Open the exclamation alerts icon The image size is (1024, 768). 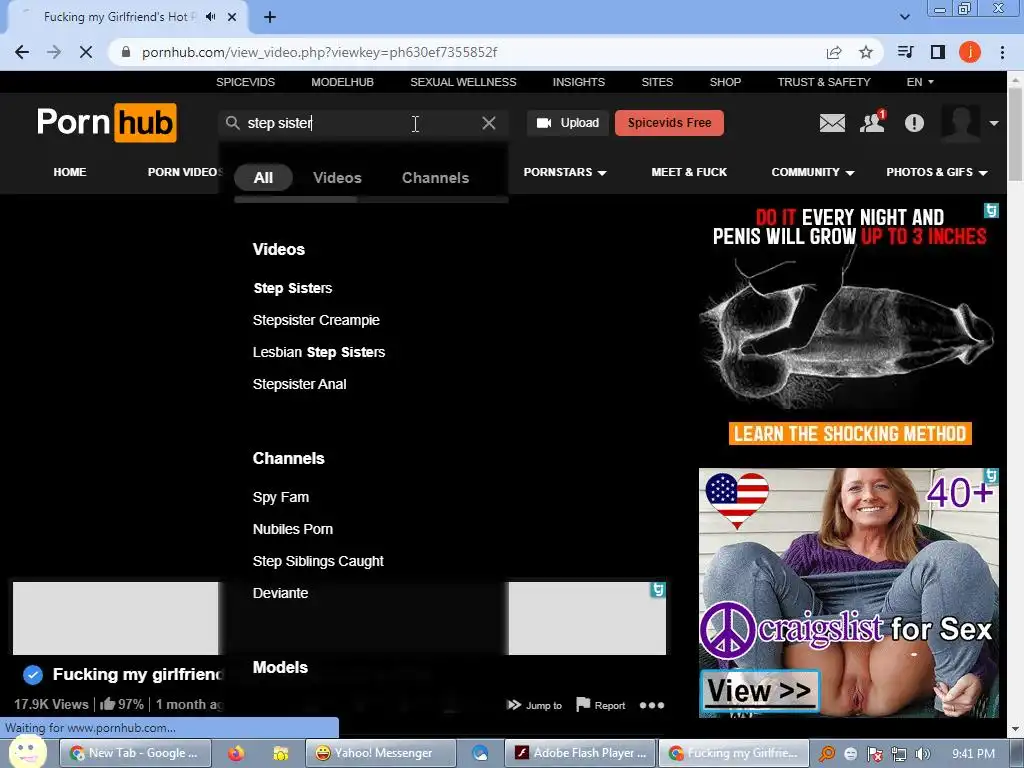click(914, 123)
